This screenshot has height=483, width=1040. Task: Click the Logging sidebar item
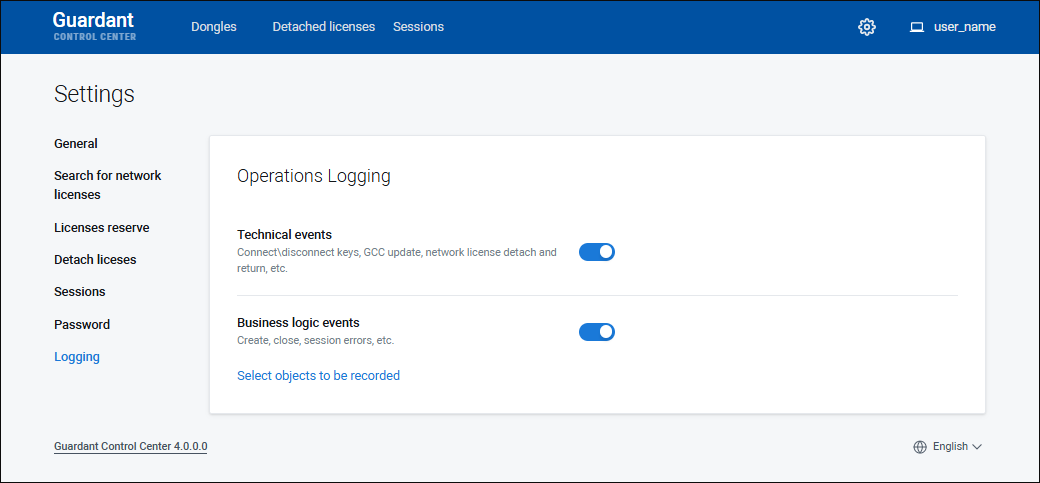[77, 357]
